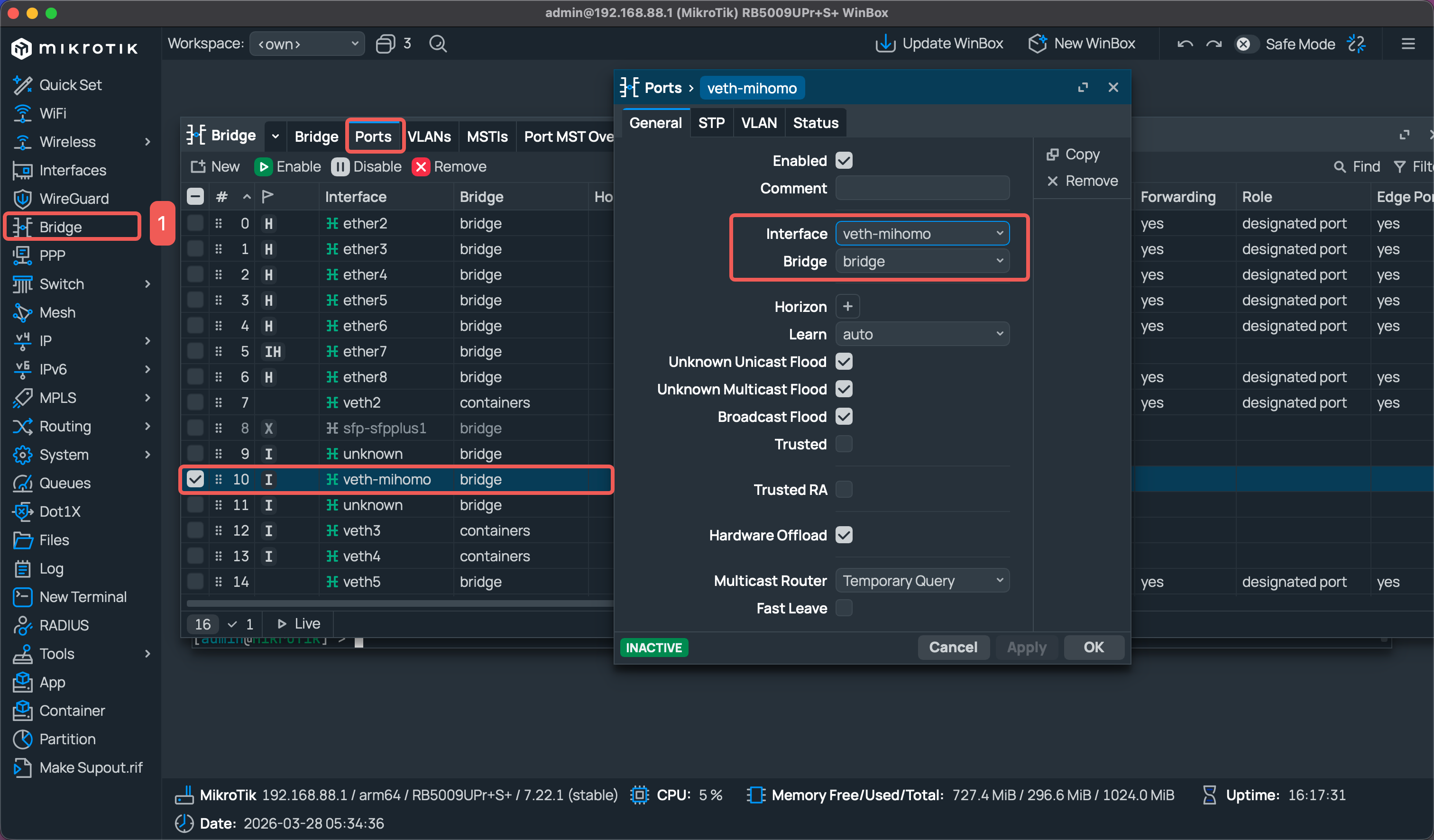Open the VLANs tab in Bridge window
1434x840 pixels.
point(429,137)
